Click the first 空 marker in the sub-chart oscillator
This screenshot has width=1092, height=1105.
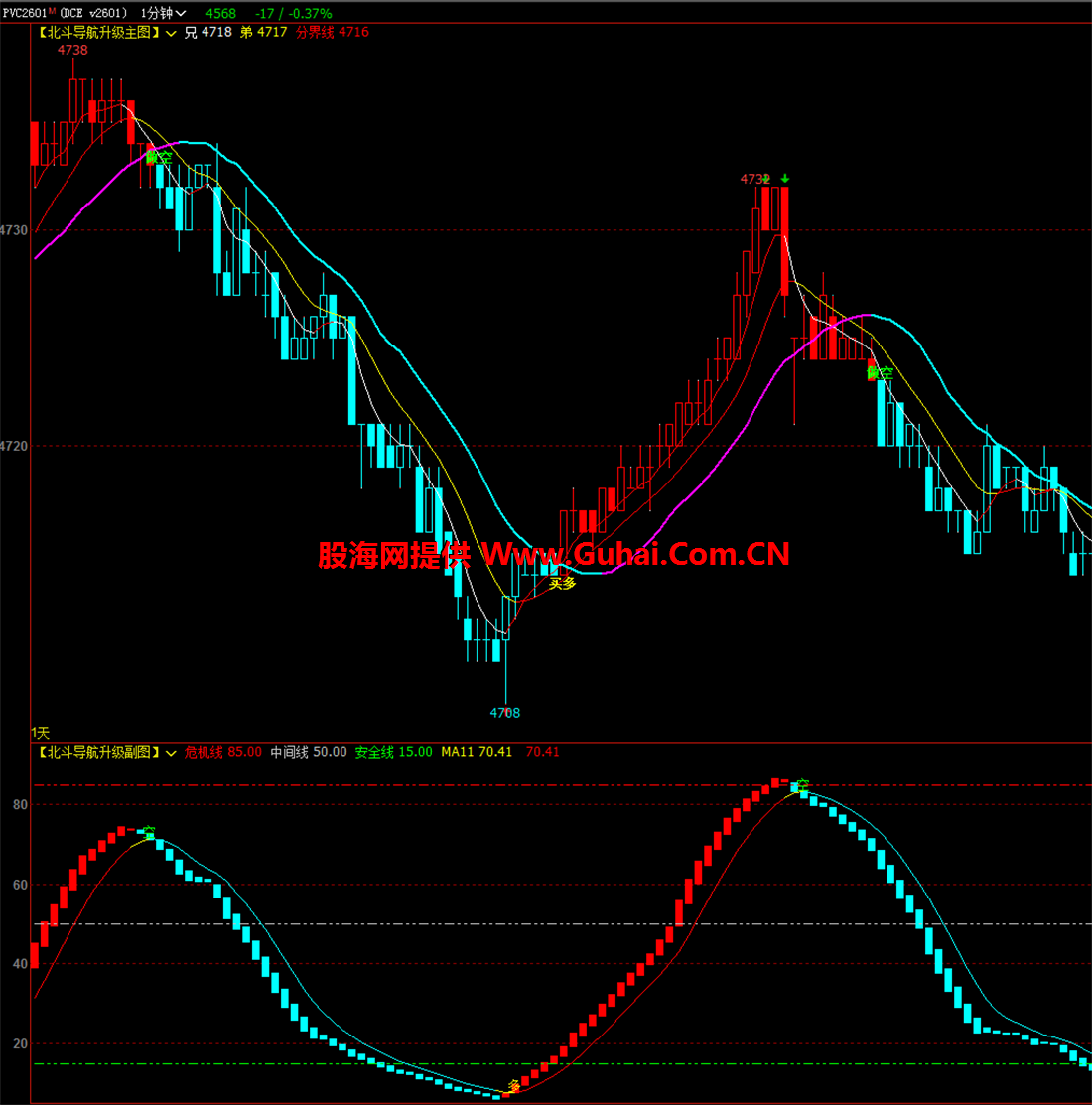(x=149, y=832)
